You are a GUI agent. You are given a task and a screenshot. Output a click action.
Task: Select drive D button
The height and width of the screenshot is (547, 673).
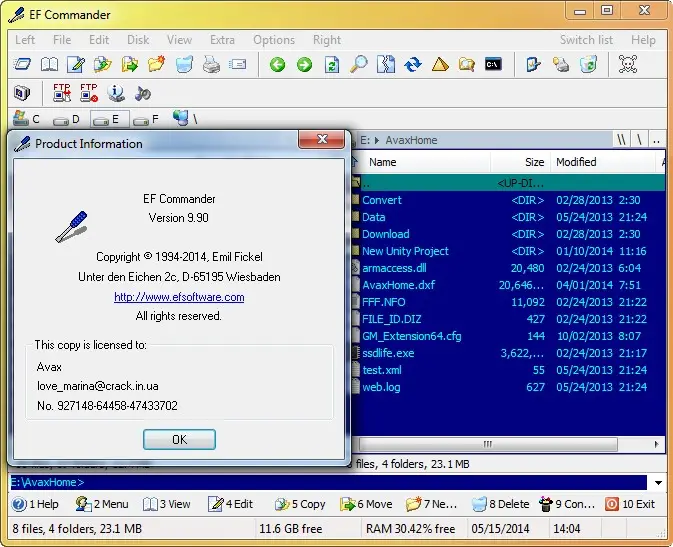(x=67, y=119)
